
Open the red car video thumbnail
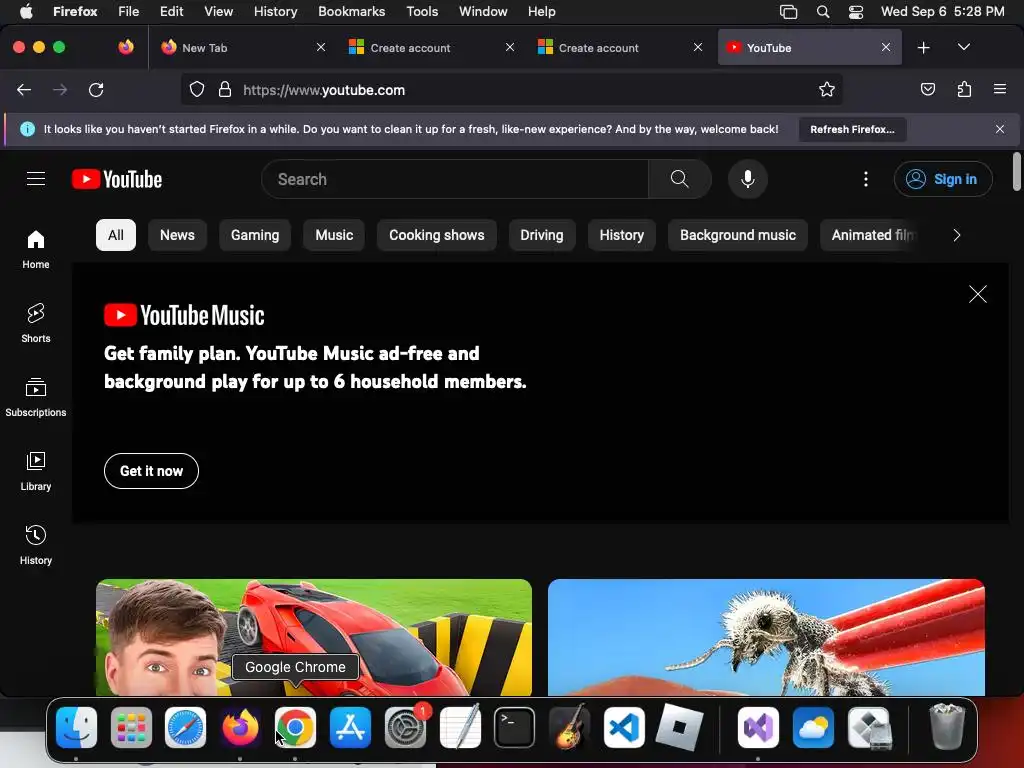pos(313,637)
